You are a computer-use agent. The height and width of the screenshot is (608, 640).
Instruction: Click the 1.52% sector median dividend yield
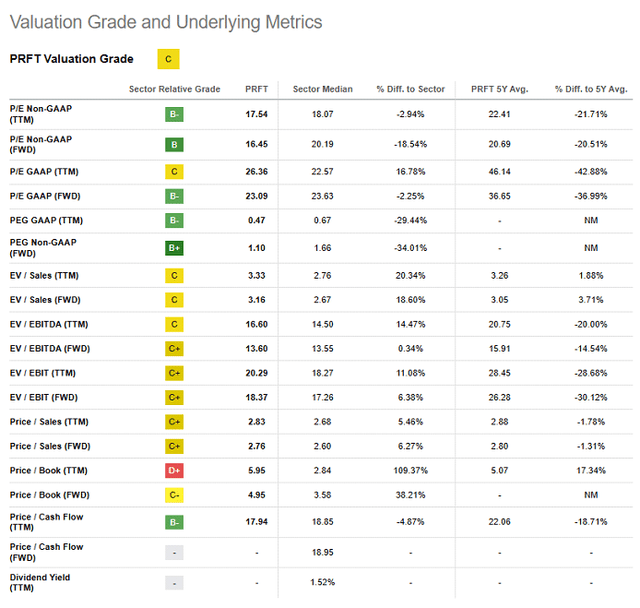(x=323, y=583)
